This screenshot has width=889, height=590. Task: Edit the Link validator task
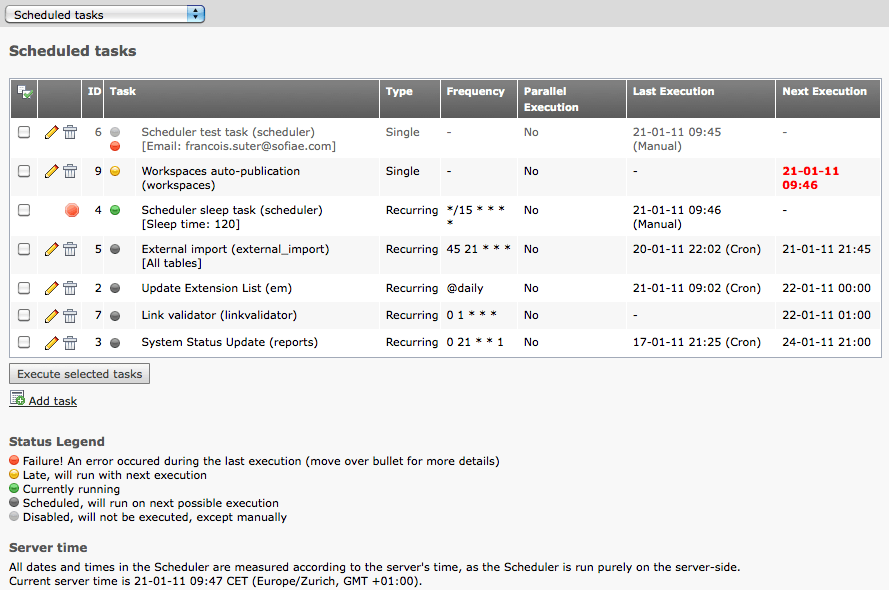52,315
